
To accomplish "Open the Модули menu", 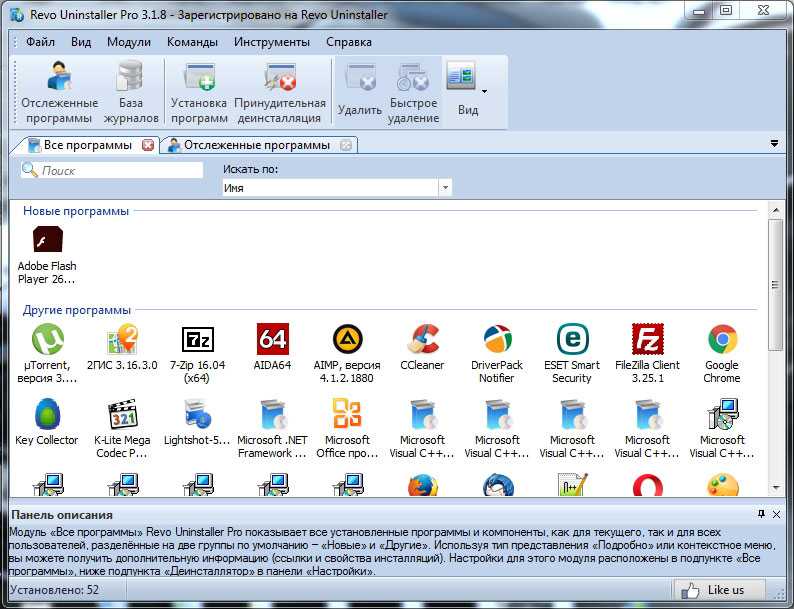I will (129, 42).
